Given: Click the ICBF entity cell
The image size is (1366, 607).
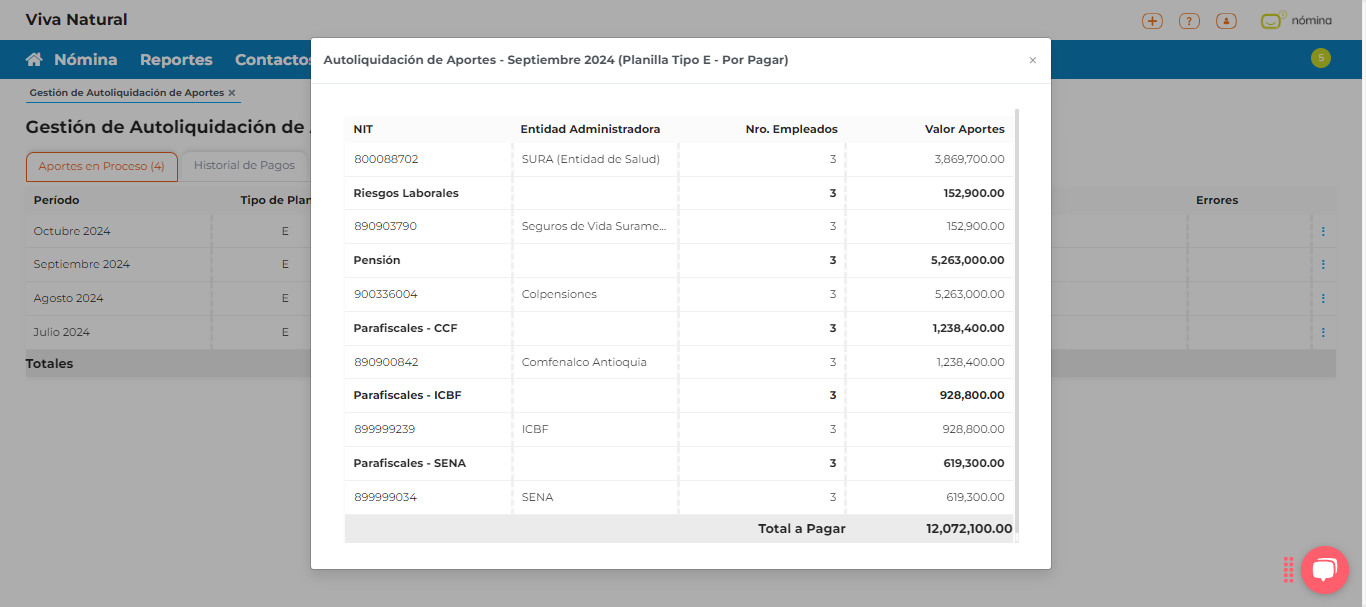Looking at the screenshot, I should (x=535, y=429).
